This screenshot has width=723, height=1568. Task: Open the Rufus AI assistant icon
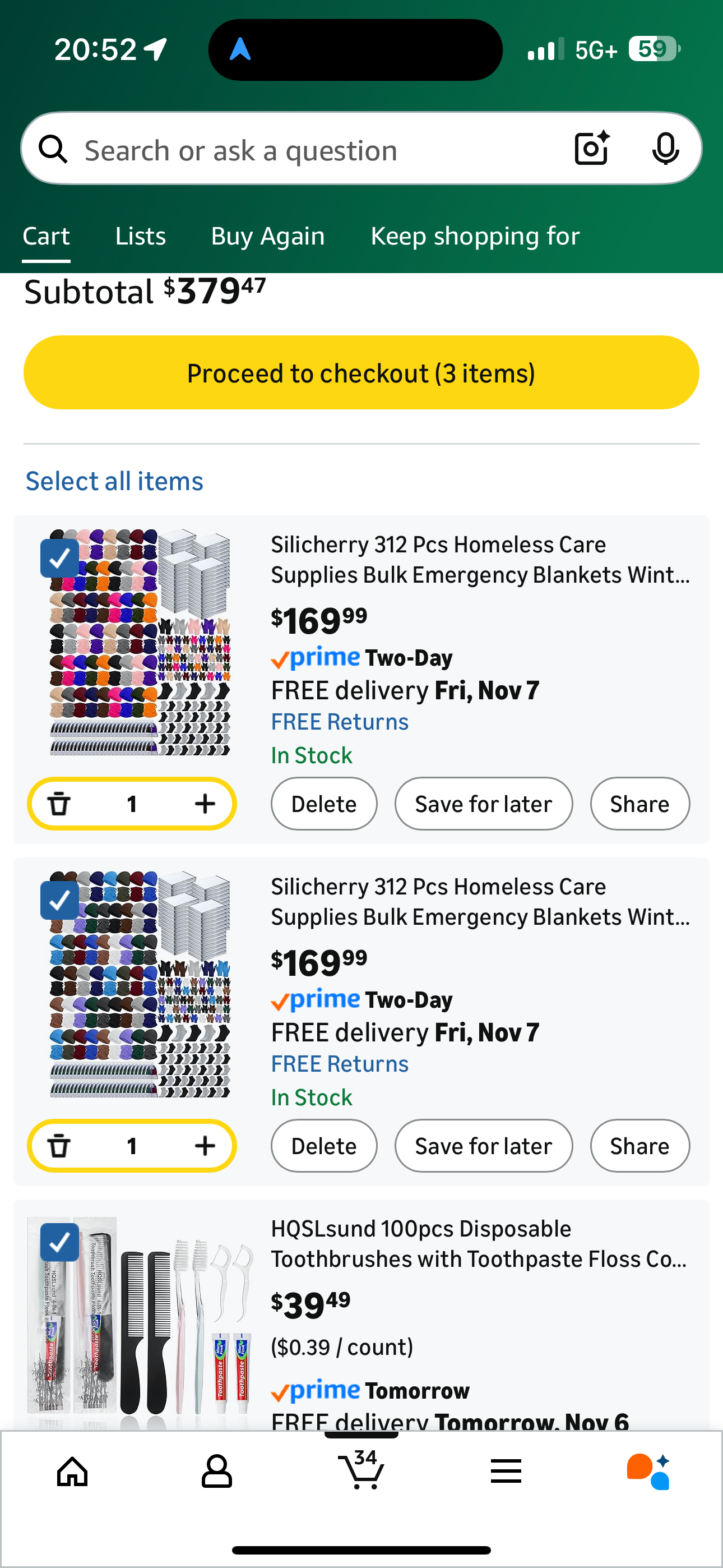649,1472
